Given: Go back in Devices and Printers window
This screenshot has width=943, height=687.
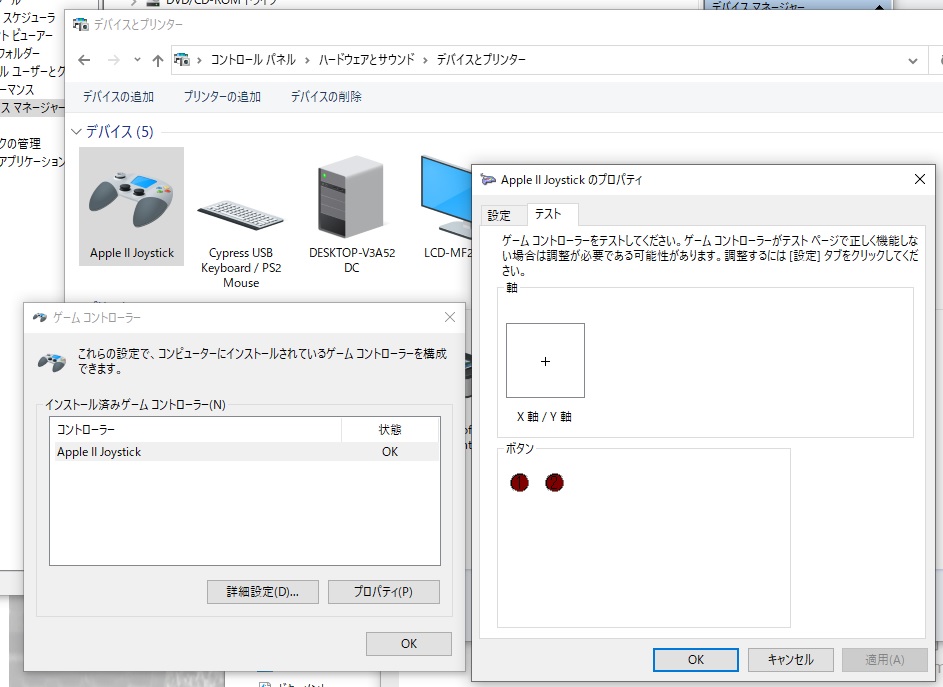Looking at the screenshot, I should coord(84,60).
